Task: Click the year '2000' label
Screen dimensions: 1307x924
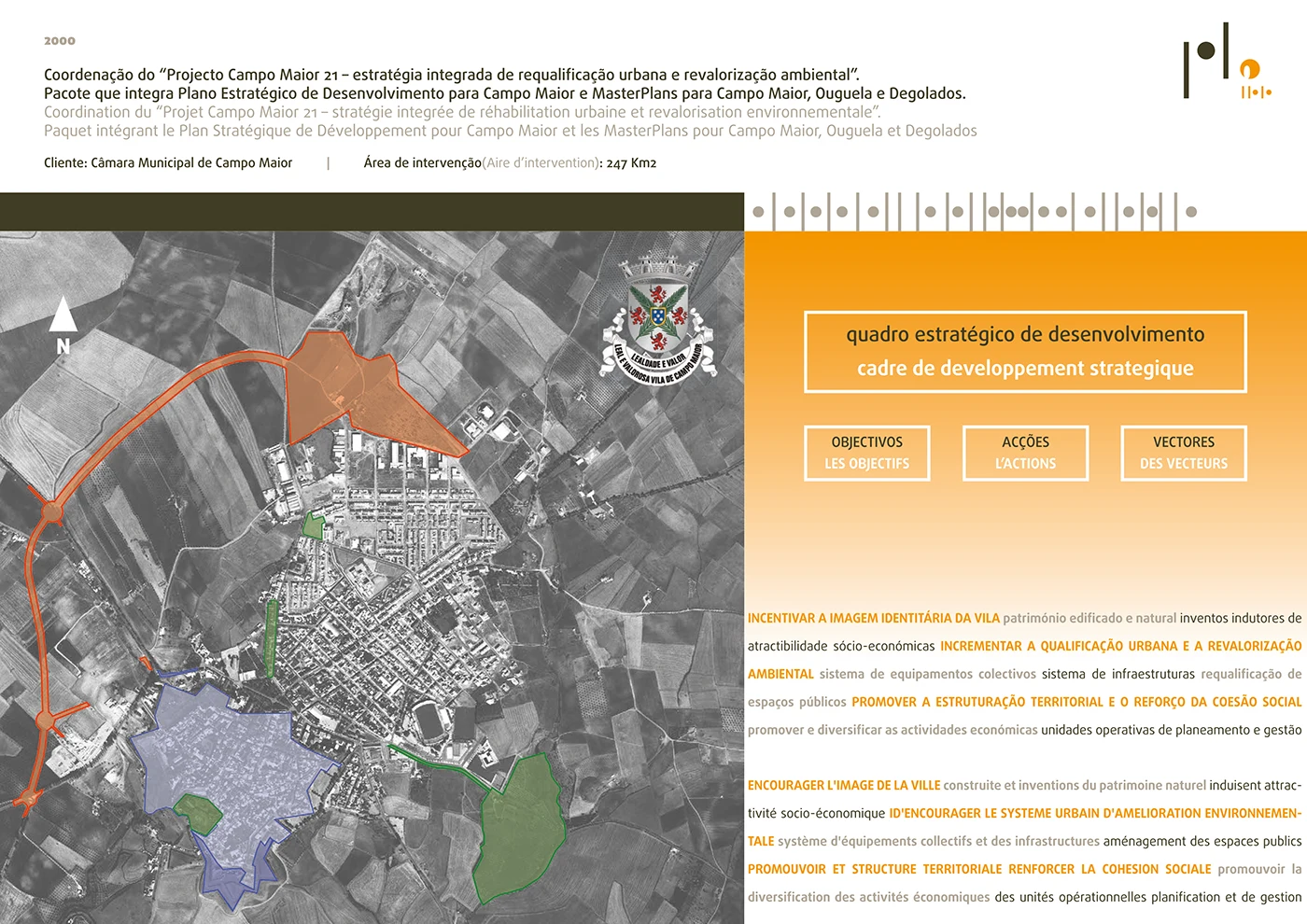Action: pyautogui.click(x=60, y=41)
